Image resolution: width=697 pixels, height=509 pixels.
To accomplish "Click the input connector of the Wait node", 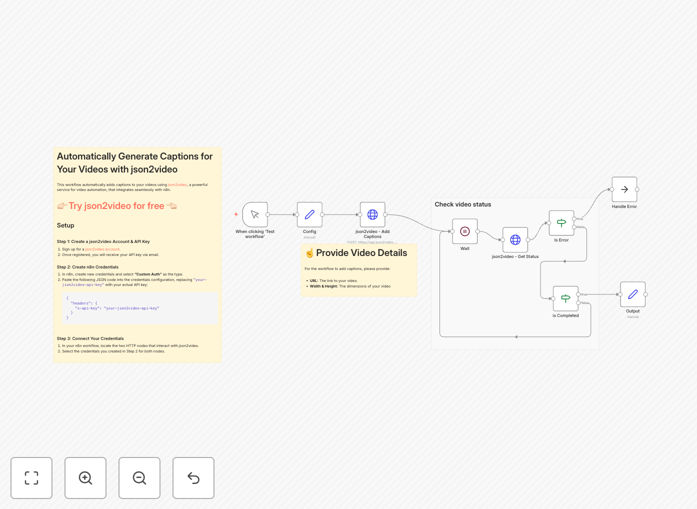I will tap(452, 231).
